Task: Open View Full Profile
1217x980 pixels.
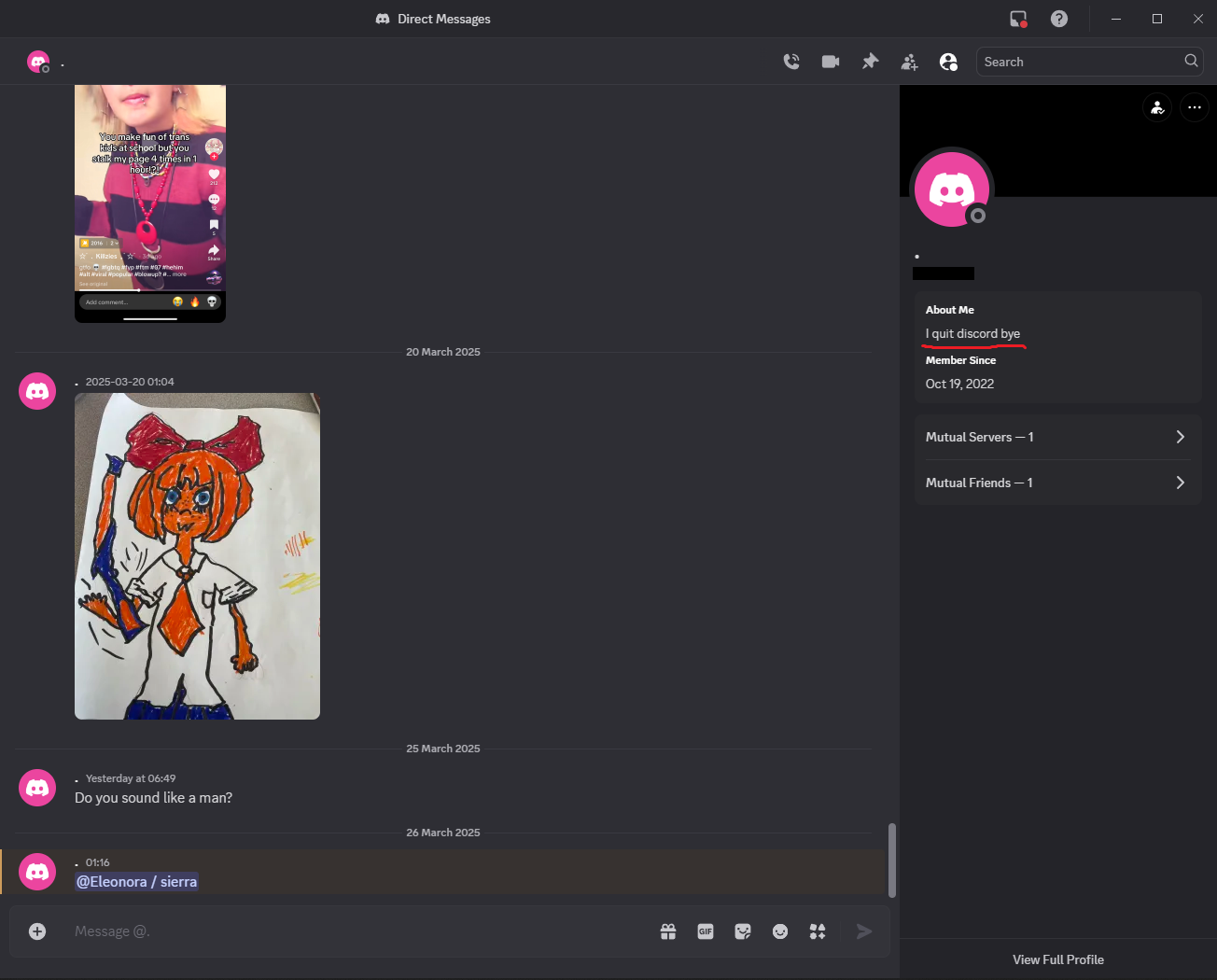Action: click(1057, 959)
